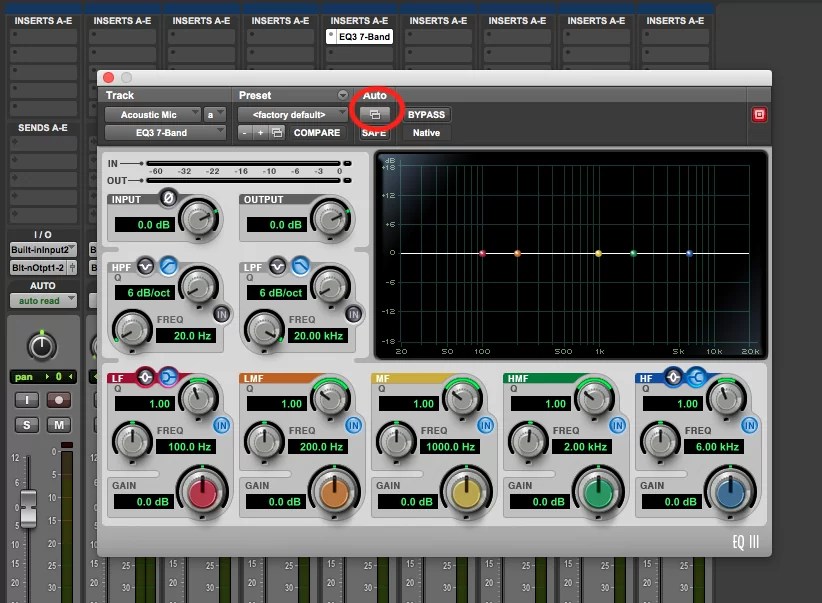This screenshot has width=822, height=603.
Task: Click the Built-inInput2 input path selector
Action: (41, 249)
